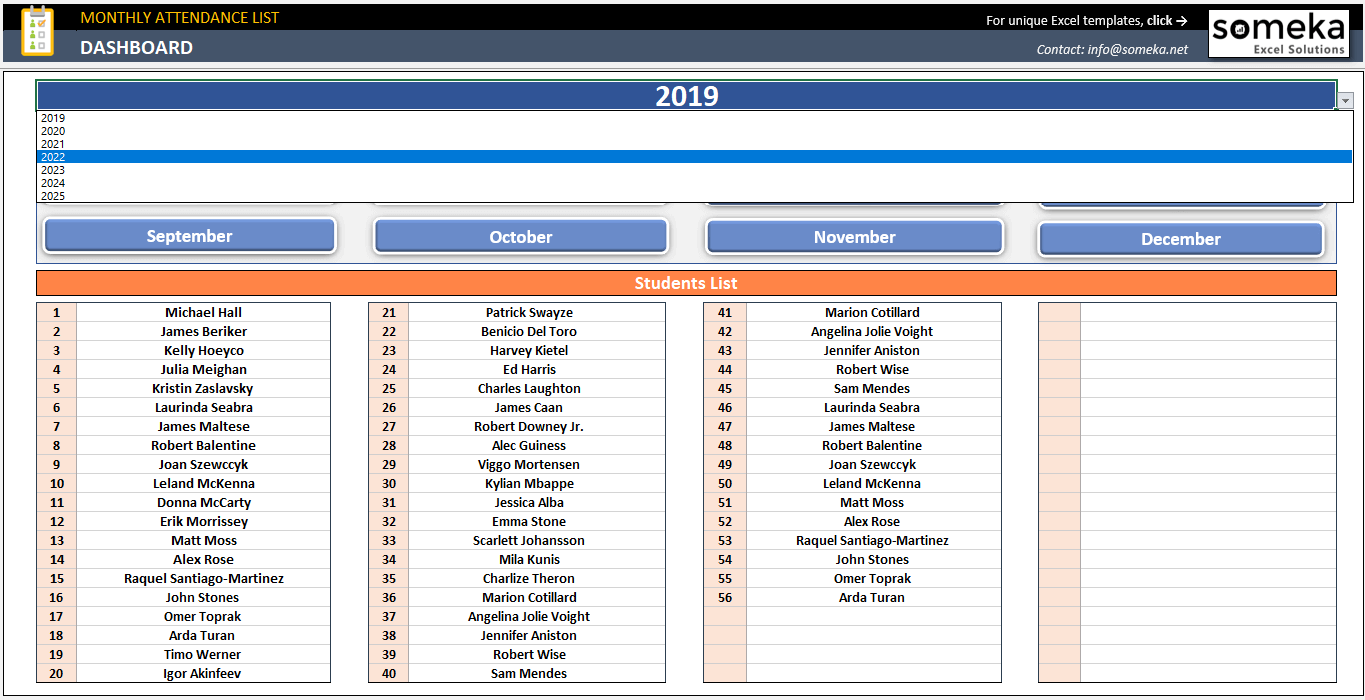Select student cell Michael Hall
Image resolution: width=1365 pixels, height=700 pixels.
pyautogui.click(x=203, y=313)
